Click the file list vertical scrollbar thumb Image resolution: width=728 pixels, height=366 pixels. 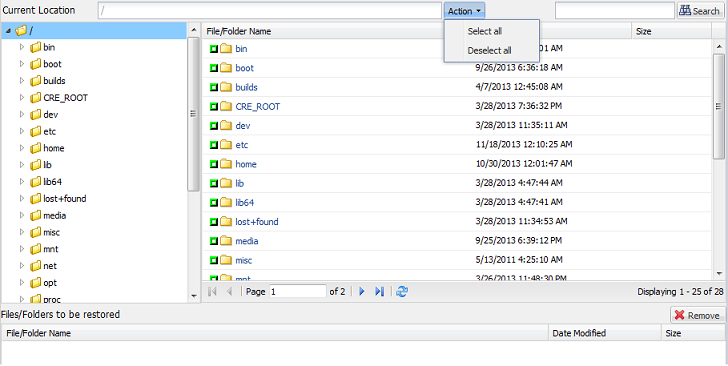point(719,106)
